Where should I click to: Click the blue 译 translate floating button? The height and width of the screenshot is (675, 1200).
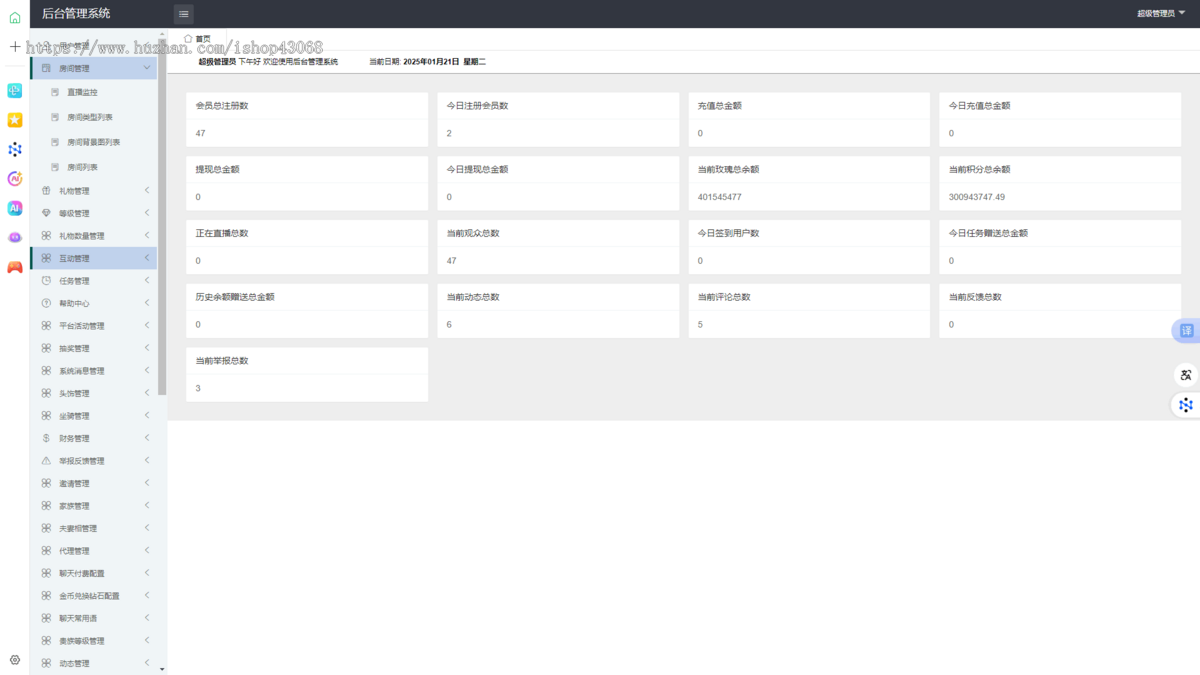point(1186,331)
